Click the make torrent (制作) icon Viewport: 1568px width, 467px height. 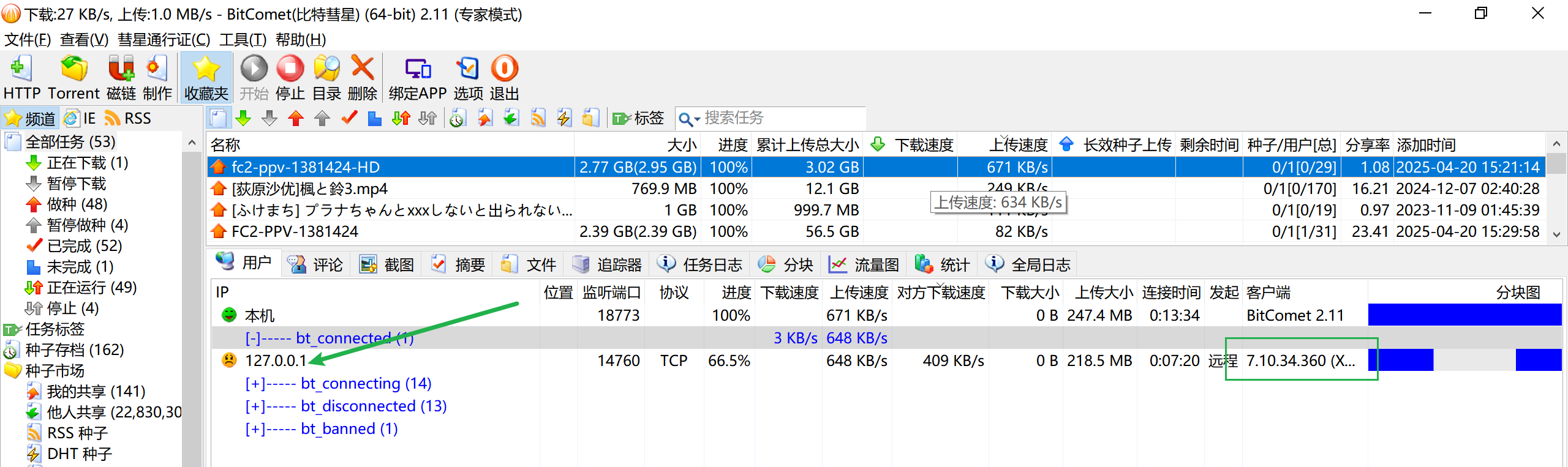click(x=157, y=77)
